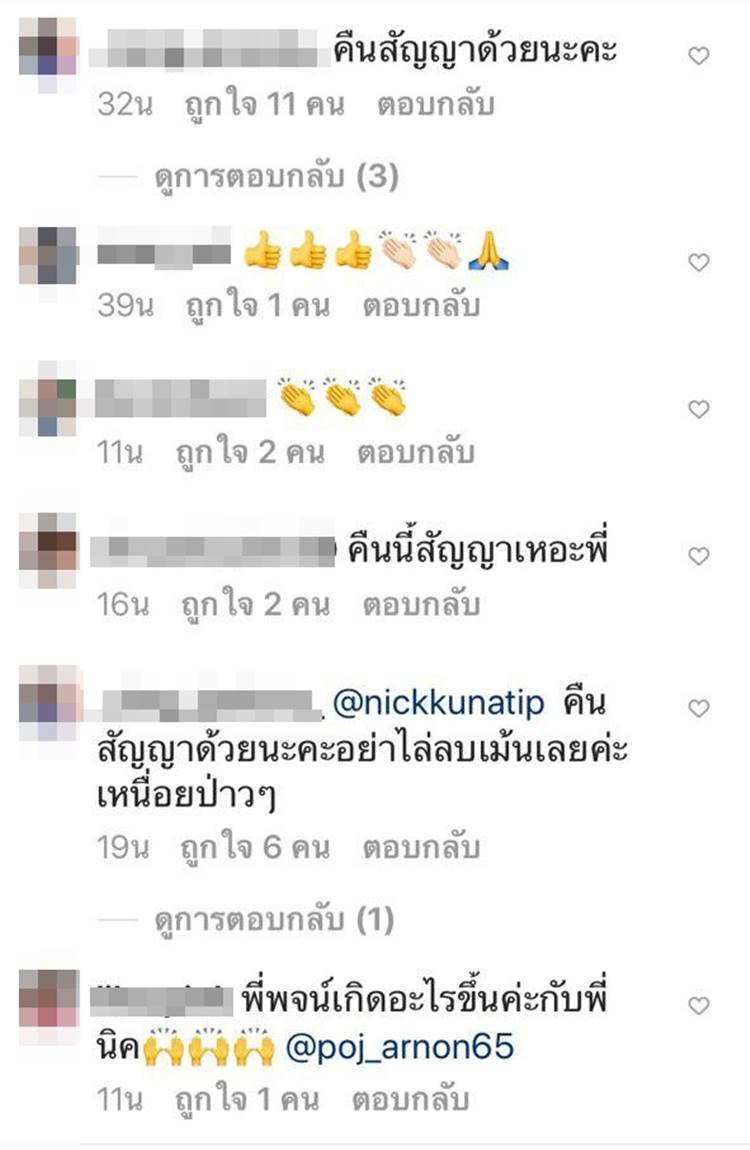Image resolution: width=750 pixels, height=1150 pixels.
Task: Open avatar of the first commenter
Action: (x=48, y=46)
